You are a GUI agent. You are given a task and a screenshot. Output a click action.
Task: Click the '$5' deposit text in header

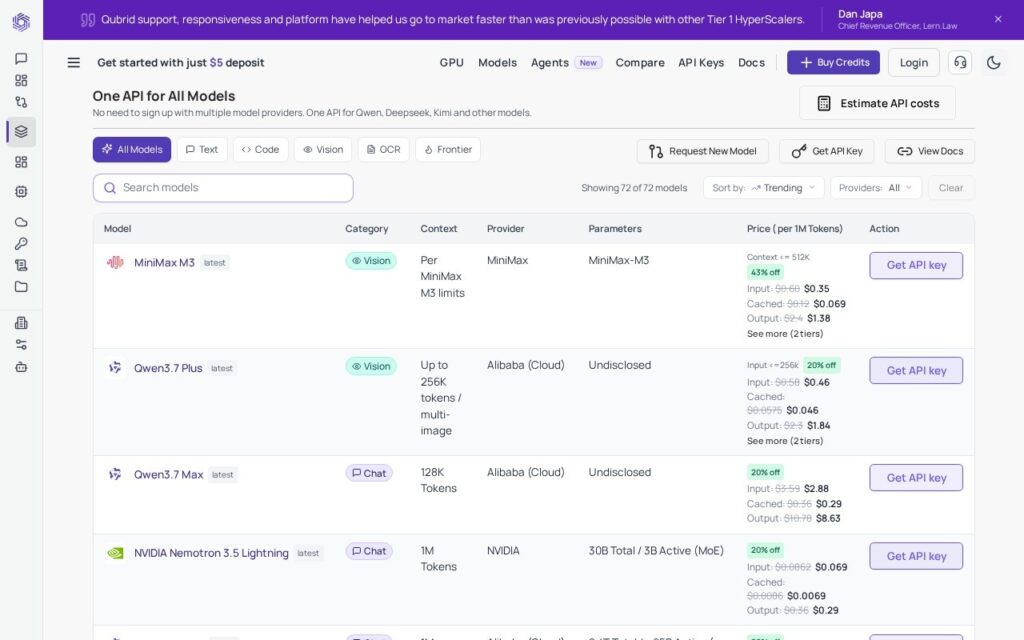click(216, 63)
